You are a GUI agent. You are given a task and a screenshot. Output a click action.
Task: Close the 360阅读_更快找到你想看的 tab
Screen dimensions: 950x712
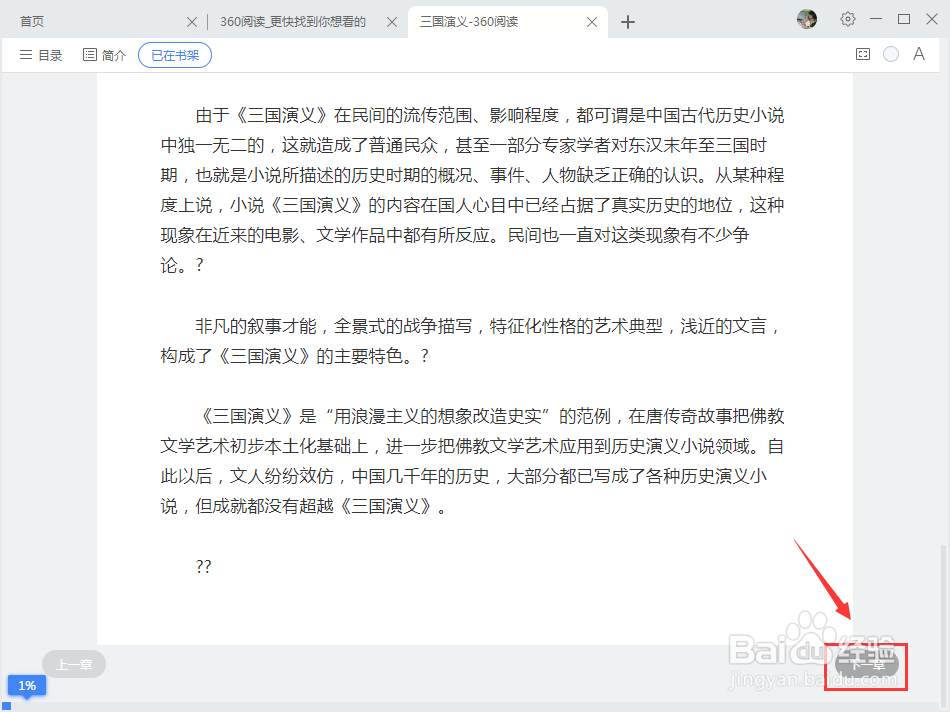pos(391,20)
